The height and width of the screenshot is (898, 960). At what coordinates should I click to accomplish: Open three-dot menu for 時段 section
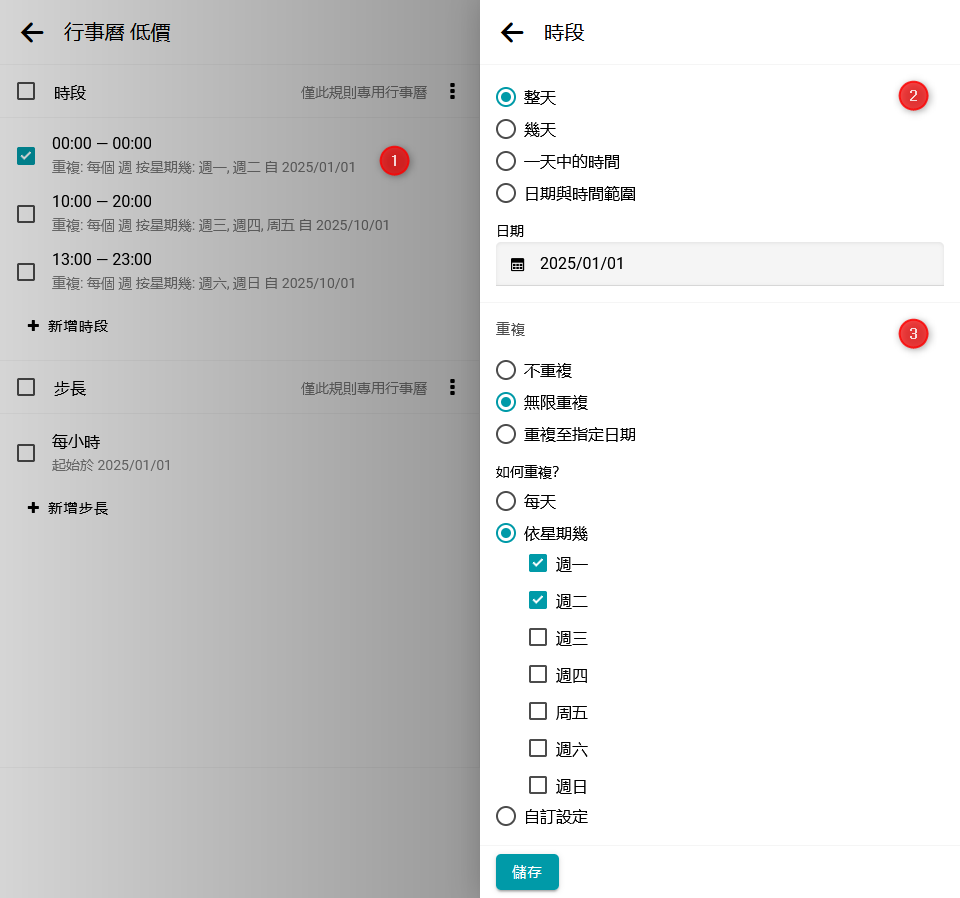(452, 92)
